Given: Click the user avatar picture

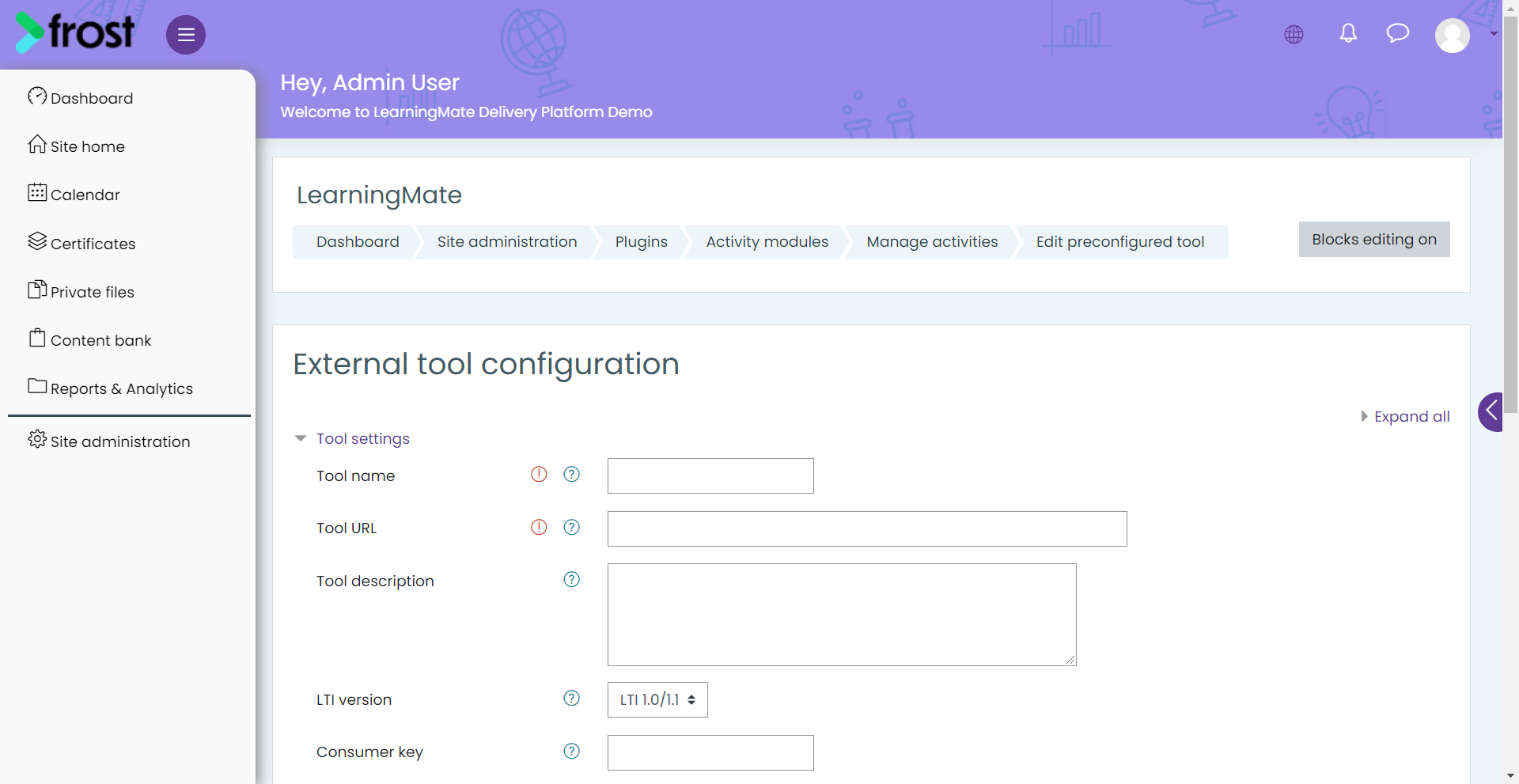Looking at the screenshot, I should tap(1453, 36).
